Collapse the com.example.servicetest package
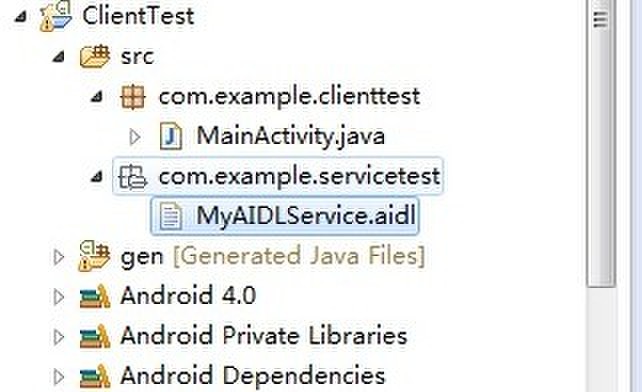 (97, 177)
